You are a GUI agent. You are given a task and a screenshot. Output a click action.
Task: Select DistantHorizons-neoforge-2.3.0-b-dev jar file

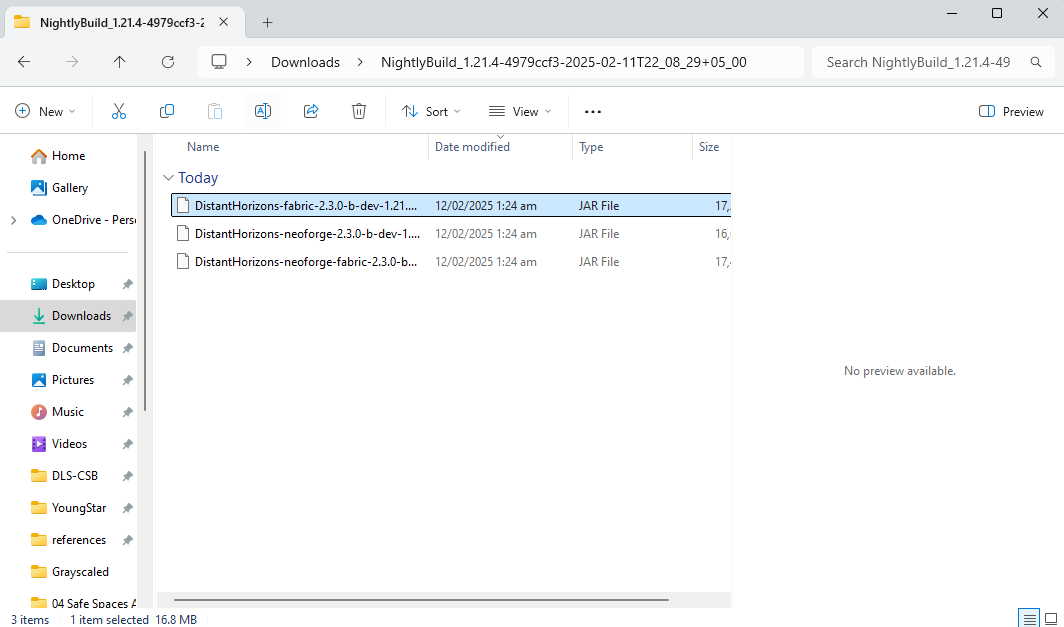[451, 233]
